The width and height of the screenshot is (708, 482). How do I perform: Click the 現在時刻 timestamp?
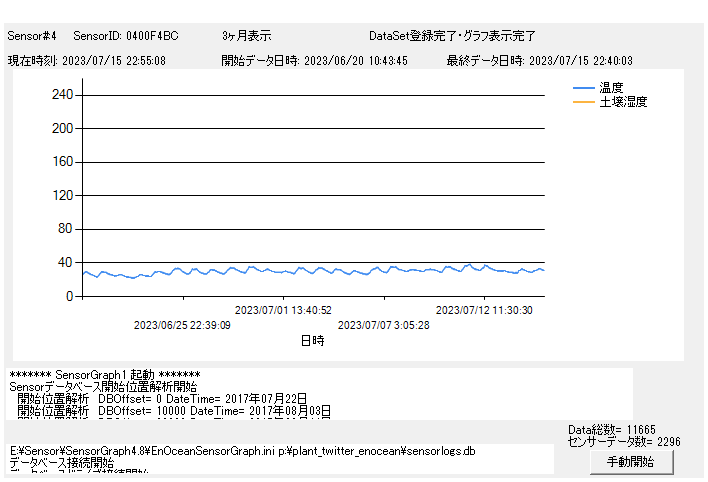87,60
